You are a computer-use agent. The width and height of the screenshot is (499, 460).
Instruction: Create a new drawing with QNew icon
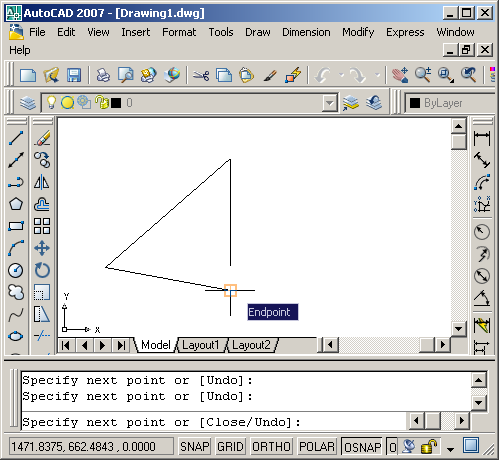(x=28, y=75)
